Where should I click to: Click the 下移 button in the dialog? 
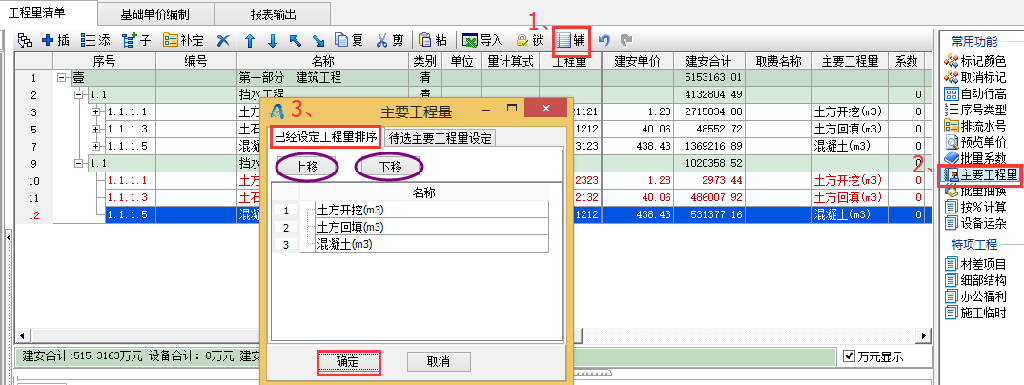(x=390, y=167)
